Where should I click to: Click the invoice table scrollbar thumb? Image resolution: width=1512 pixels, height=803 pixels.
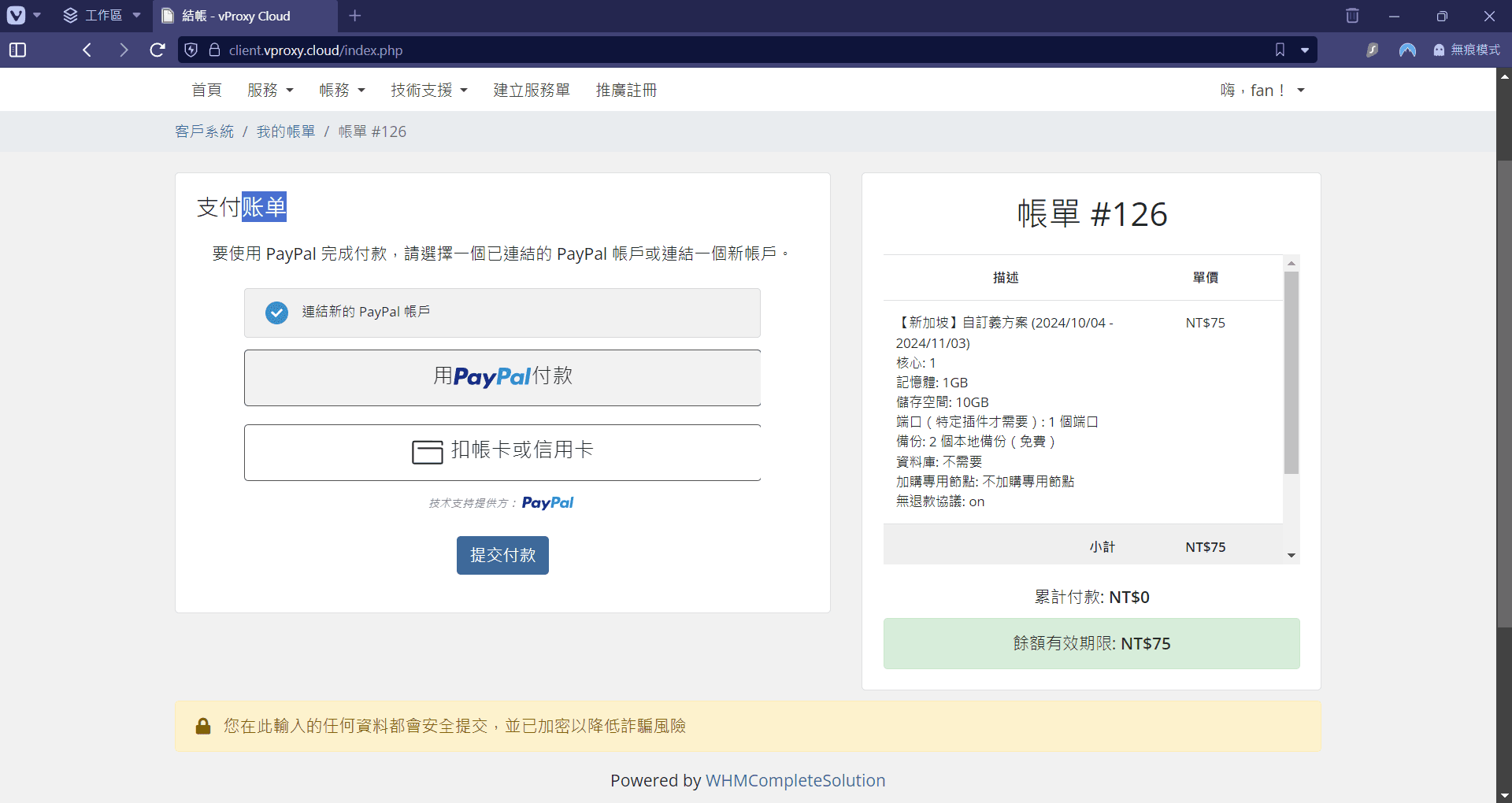1291,372
